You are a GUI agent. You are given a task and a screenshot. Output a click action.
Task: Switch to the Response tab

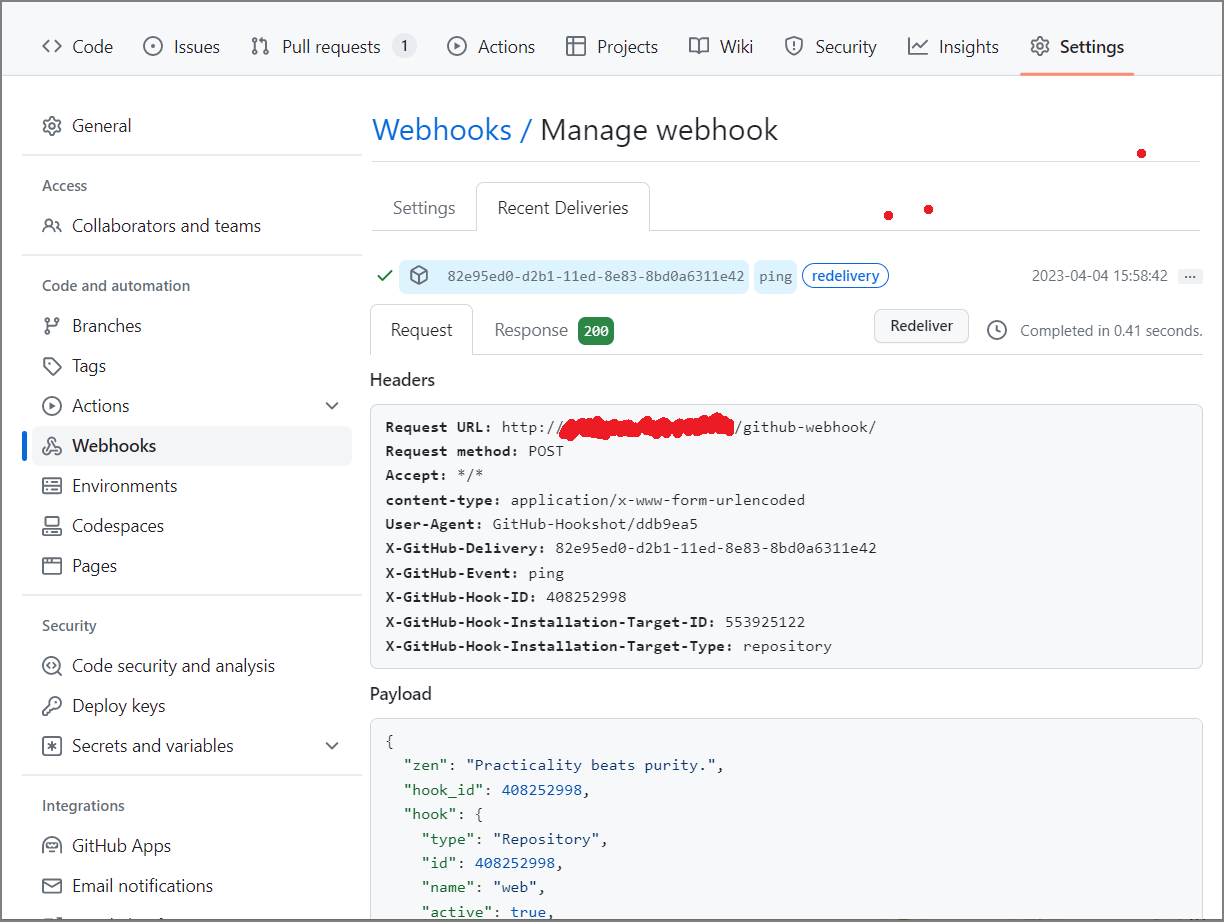tap(553, 330)
